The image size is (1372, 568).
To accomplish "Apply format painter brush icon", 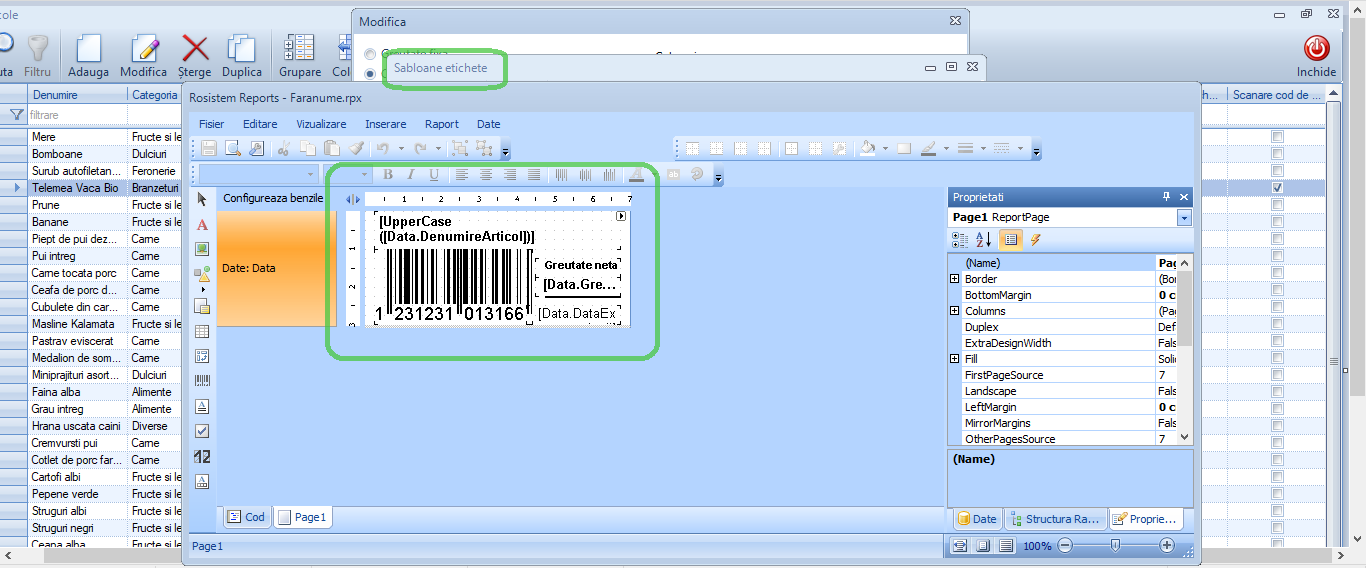I will [x=356, y=148].
